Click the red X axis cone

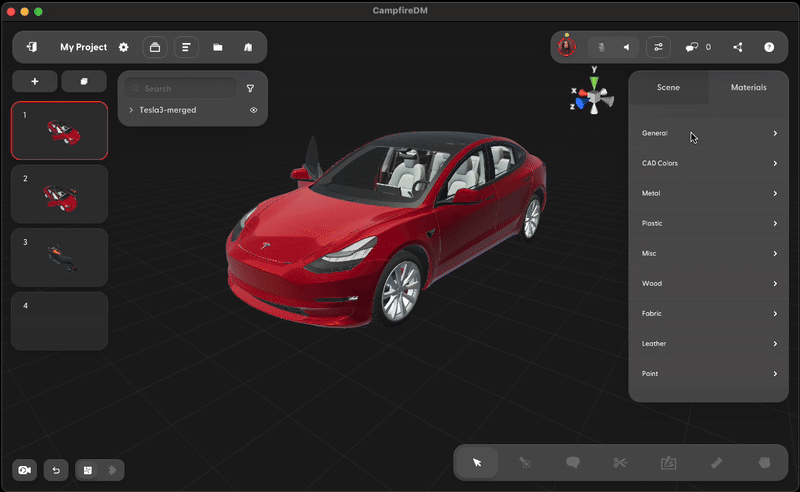tap(583, 93)
